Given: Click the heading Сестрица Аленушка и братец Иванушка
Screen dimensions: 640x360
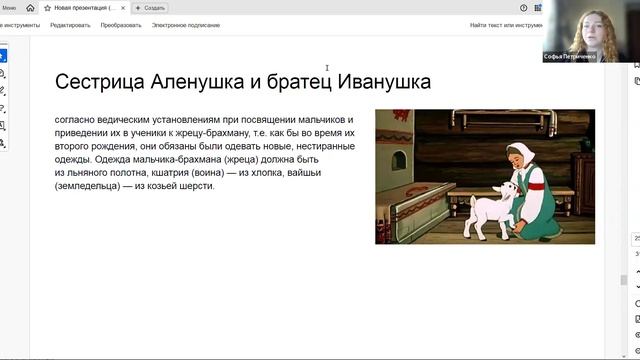Looking at the screenshot, I should coord(243,81).
